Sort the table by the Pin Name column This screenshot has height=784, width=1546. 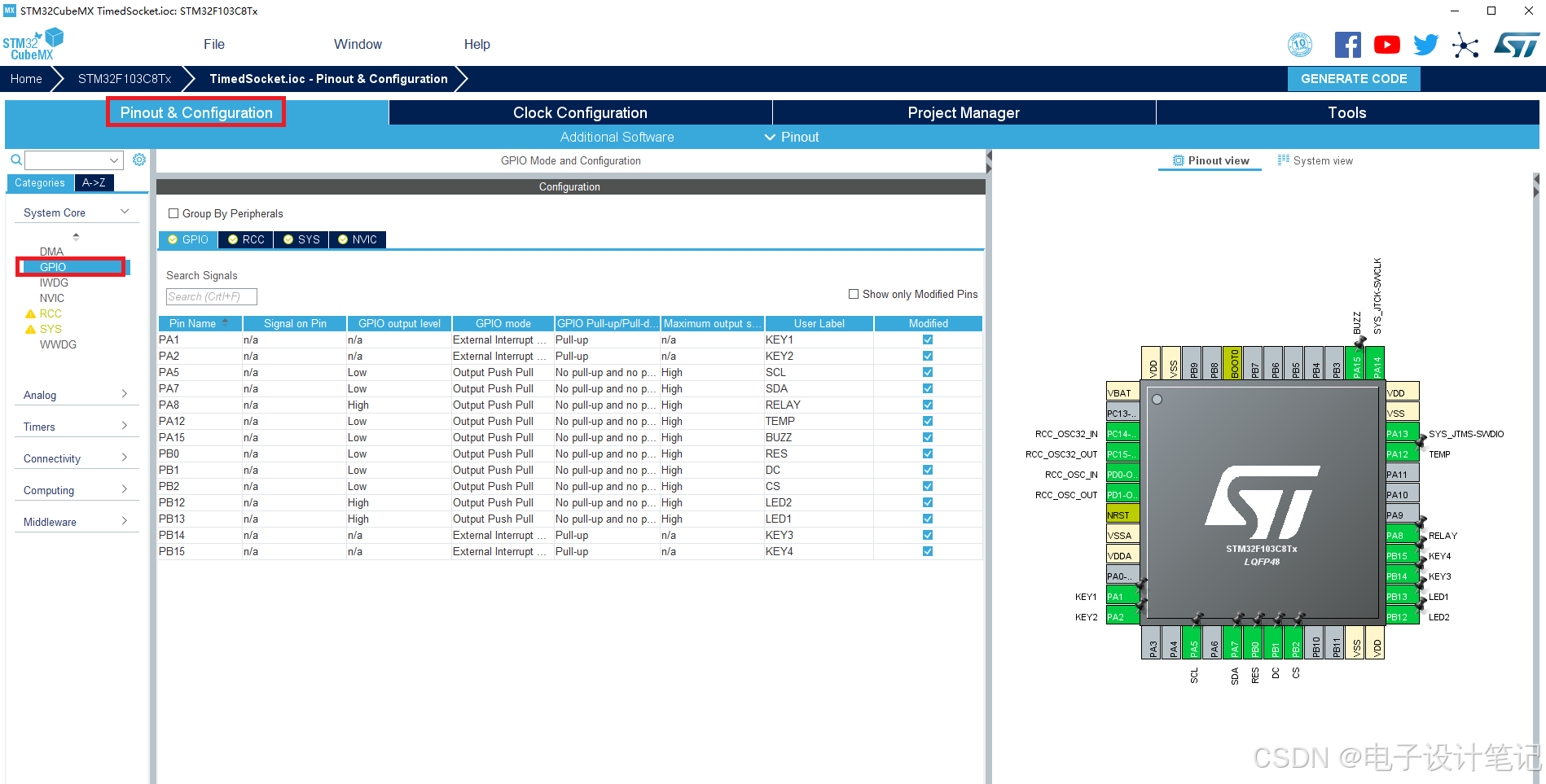tap(200, 323)
